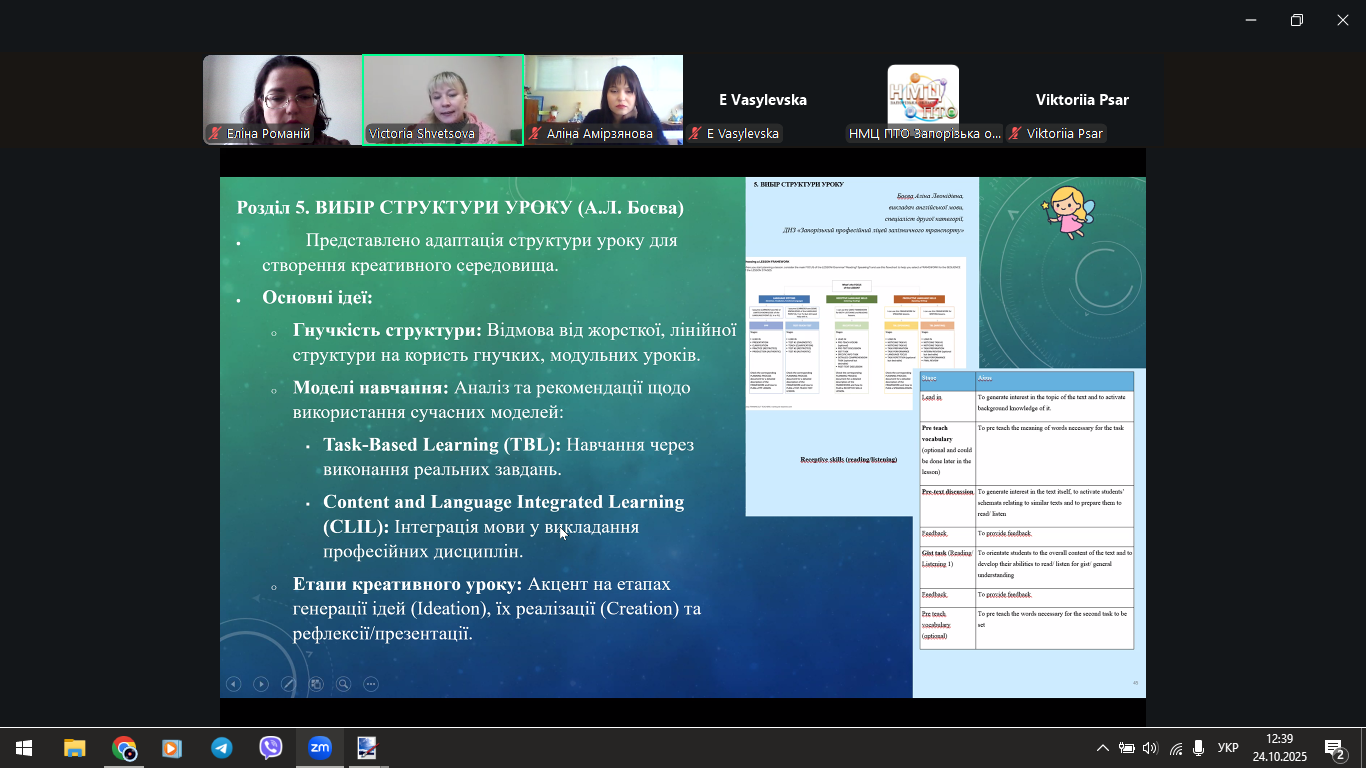Select the НМЦ ПТО Запорізька participant tile
Viewport: 1366px width, 768px height.
tap(923, 100)
